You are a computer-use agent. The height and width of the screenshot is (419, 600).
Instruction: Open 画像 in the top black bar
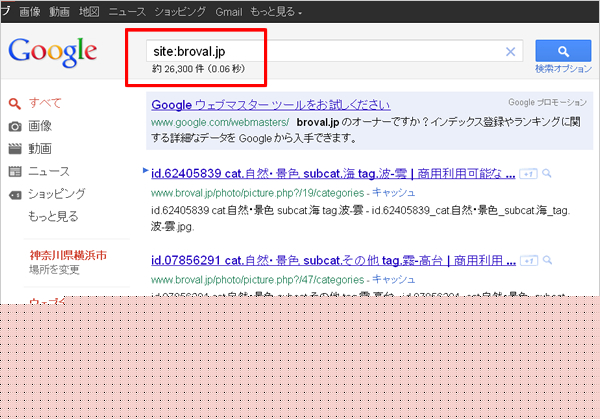point(30,12)
